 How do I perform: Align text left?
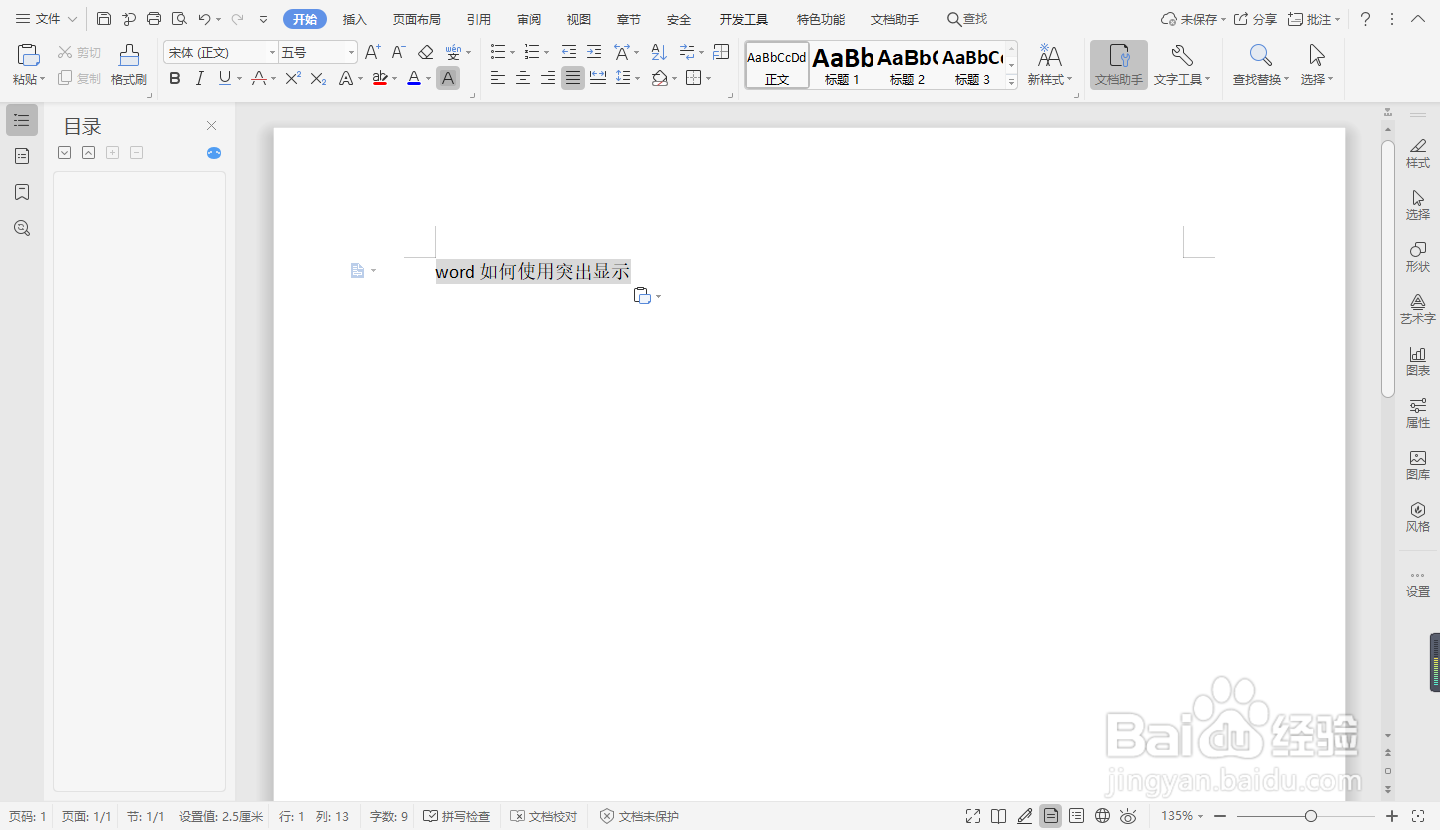tap(497, 78)
